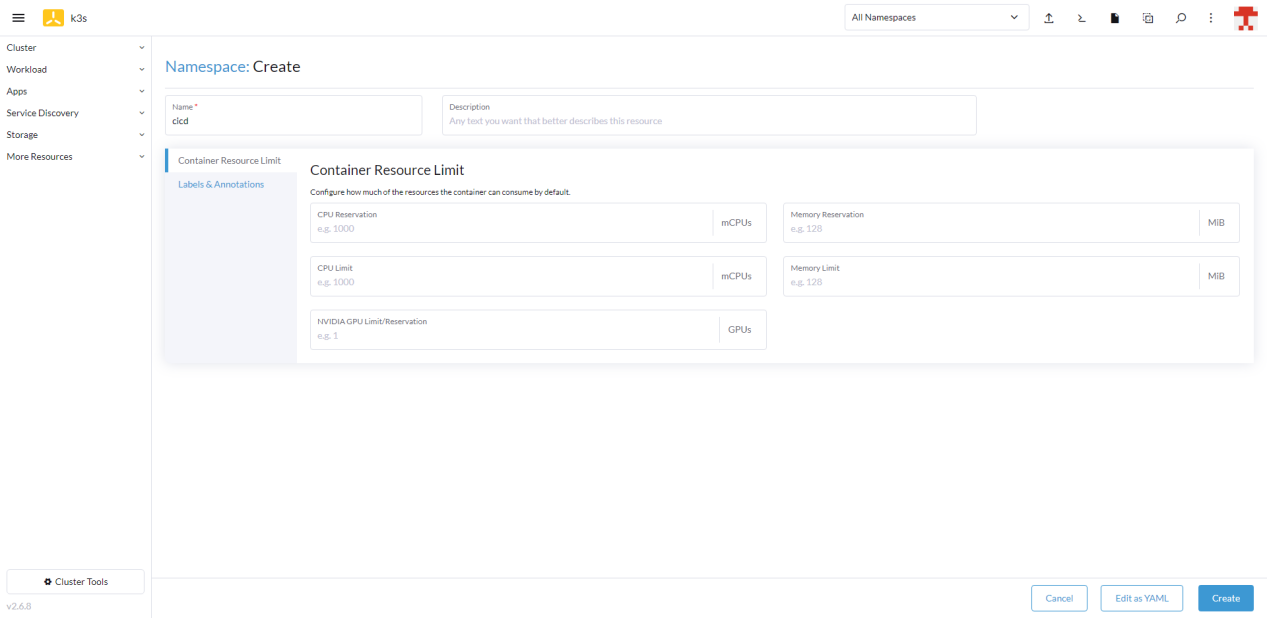
Task: Click the k3s cluster logo icon
Action: [53, 18]
